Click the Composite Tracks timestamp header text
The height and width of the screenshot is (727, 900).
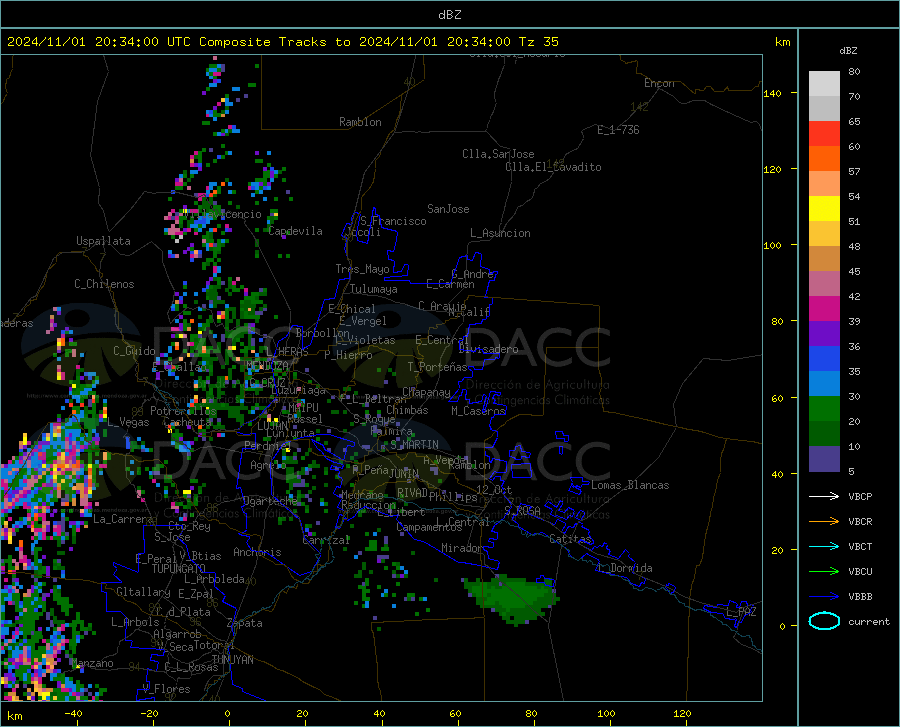(x=282, y=42)
